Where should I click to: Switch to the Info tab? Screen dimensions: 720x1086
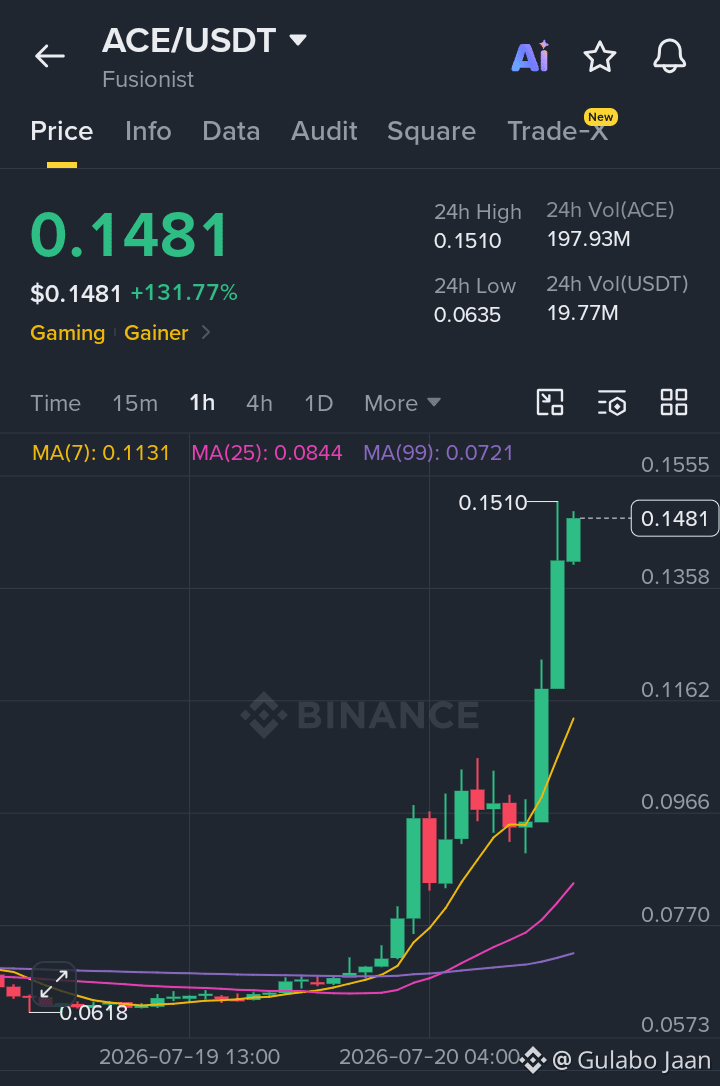(x=148, y=131)
